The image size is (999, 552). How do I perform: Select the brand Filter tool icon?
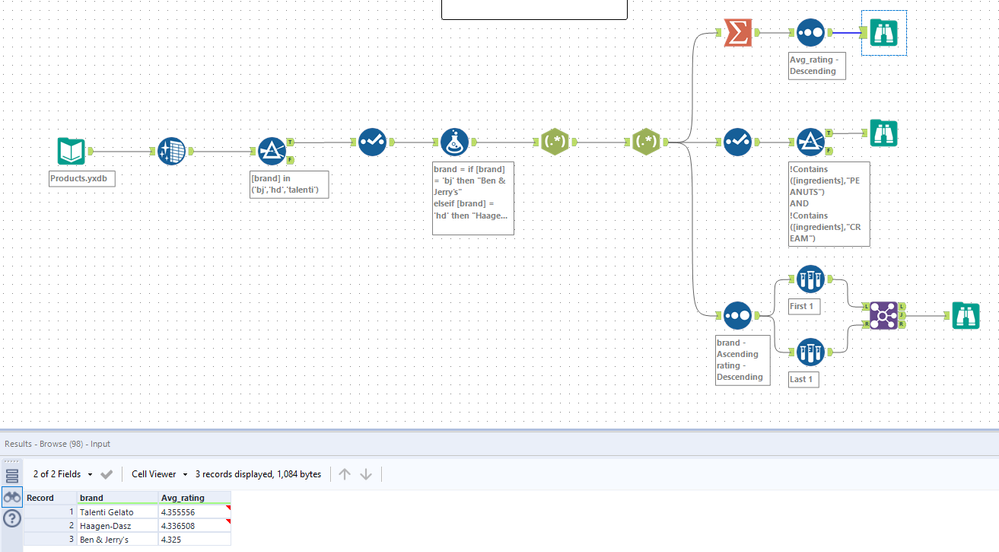272,151
